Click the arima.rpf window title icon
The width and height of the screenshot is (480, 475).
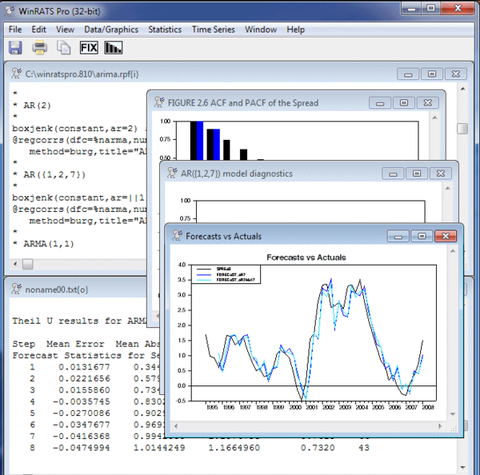[16, 73]
